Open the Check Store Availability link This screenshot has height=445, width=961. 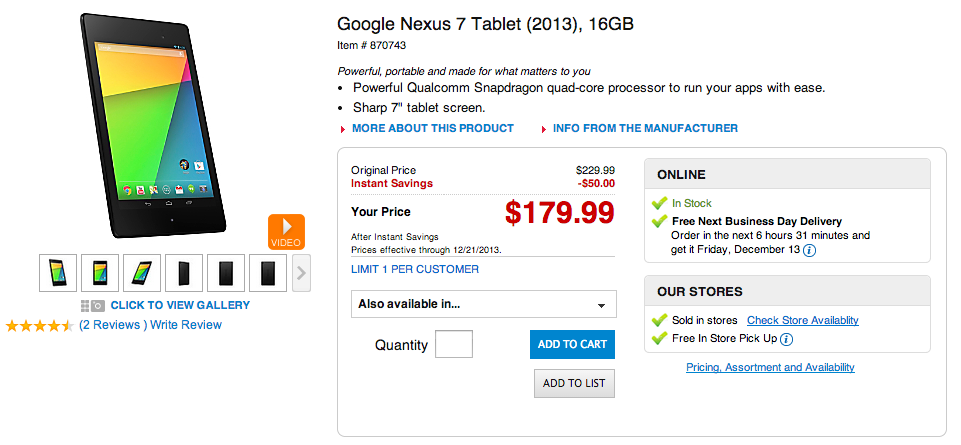tap(802, 320)
